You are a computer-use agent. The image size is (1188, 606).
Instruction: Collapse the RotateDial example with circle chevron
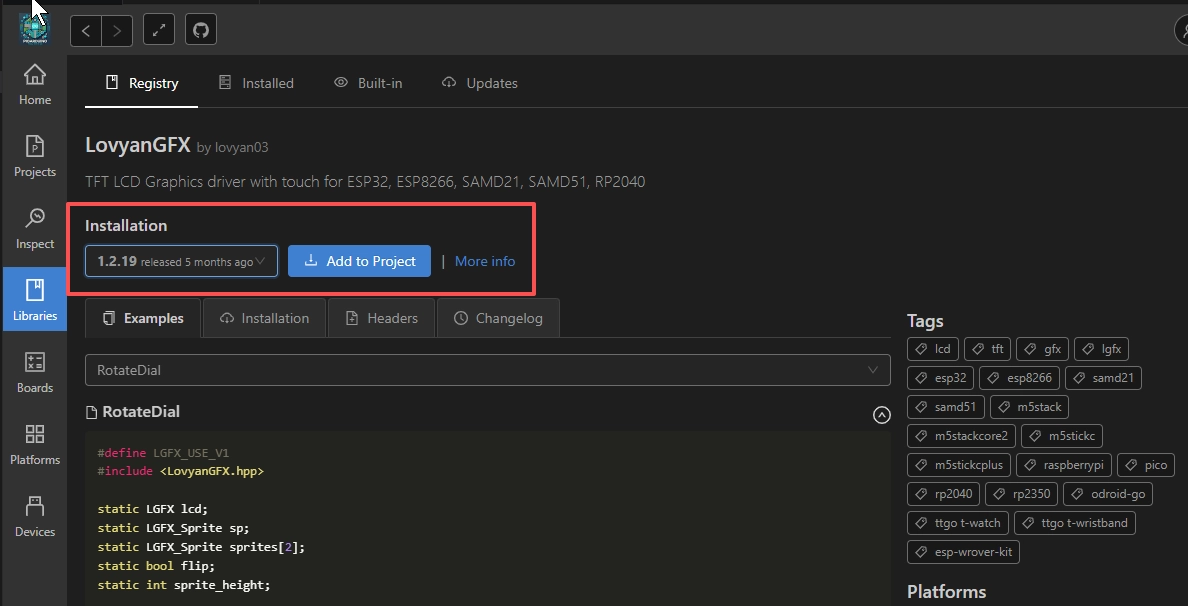[x=881, y=414]
